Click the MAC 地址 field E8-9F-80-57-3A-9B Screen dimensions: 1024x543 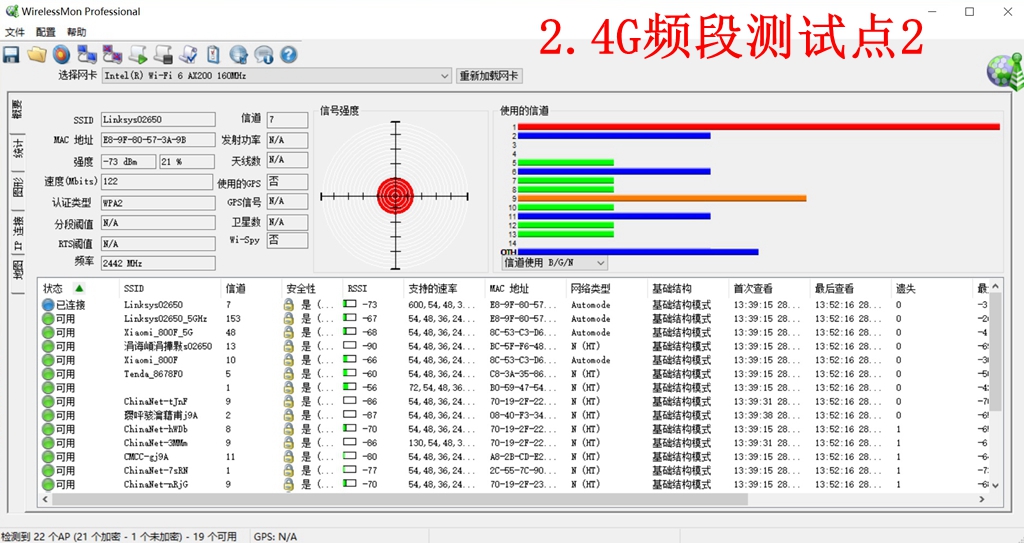click(158, 140)
